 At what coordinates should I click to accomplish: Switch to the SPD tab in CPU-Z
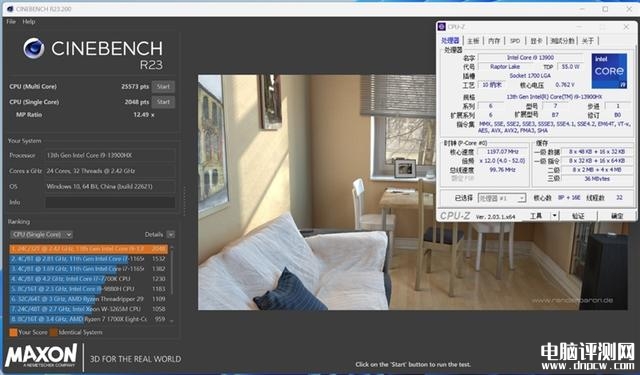(515, 41)
